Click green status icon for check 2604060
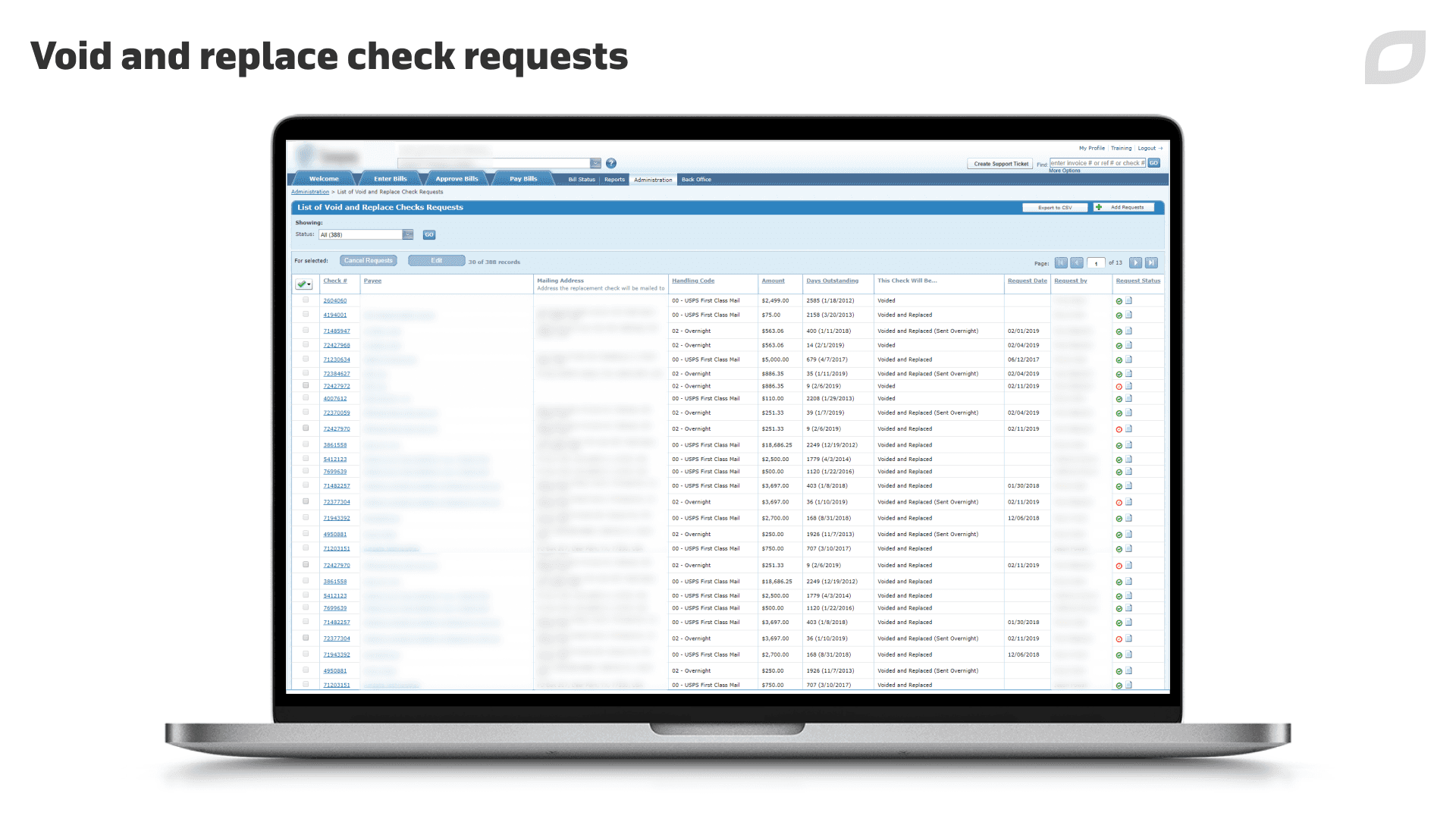This screenshot has height=819, width=1456. (1119, 301)
